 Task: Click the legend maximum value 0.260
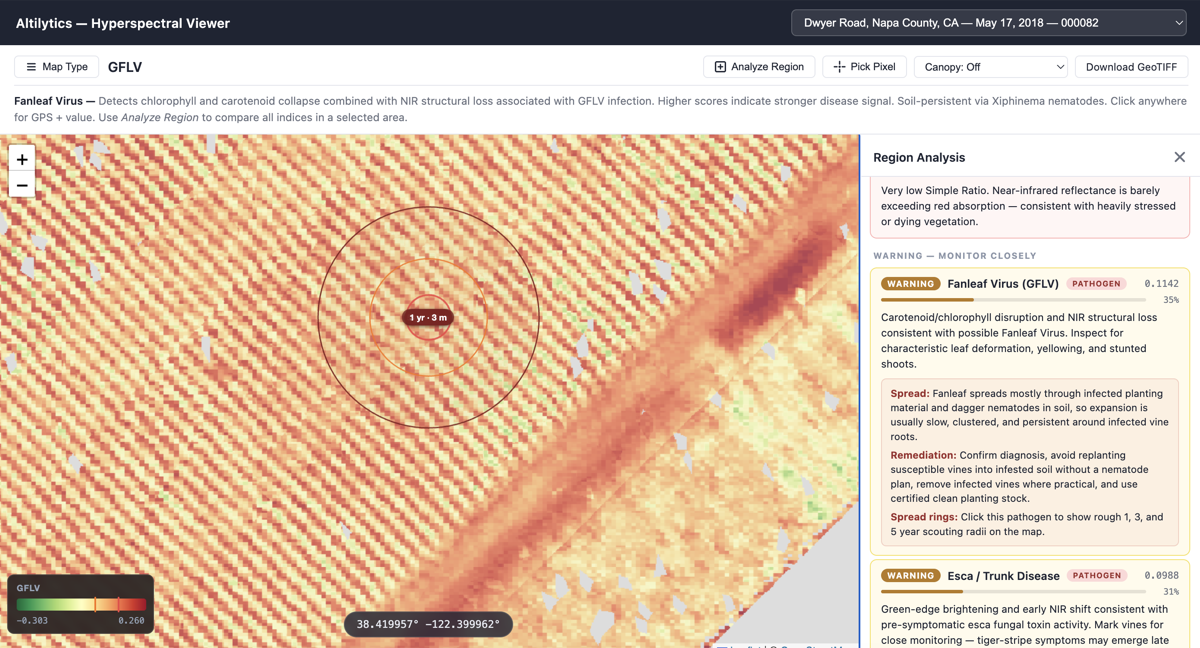pyautogui.click(x=131, y=621)
